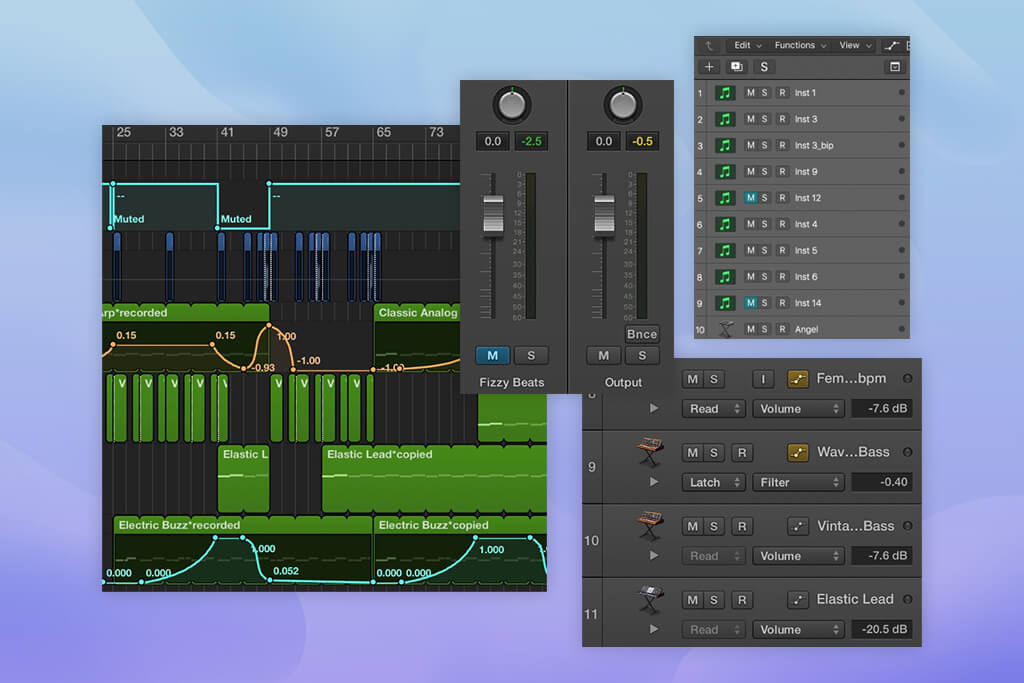Open the View menu
The width and height of the screenshot is (1024, 683).
point(855,46)
